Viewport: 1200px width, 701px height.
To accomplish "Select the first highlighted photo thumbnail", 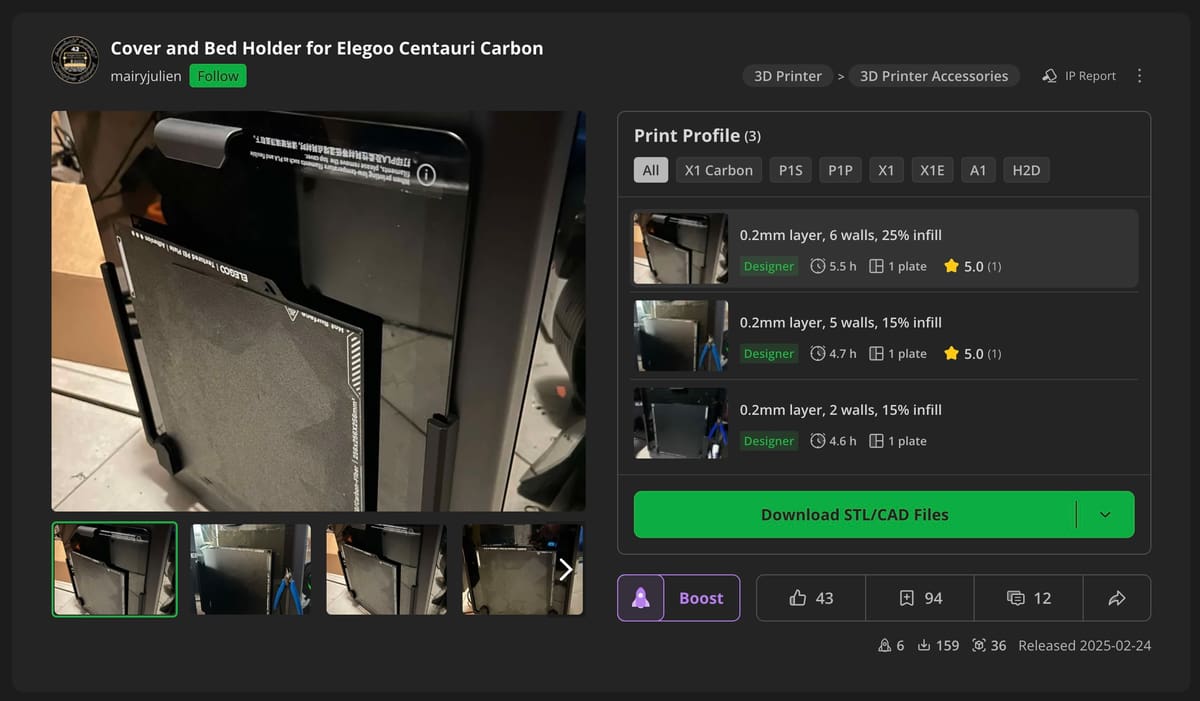I will [115, 569].
